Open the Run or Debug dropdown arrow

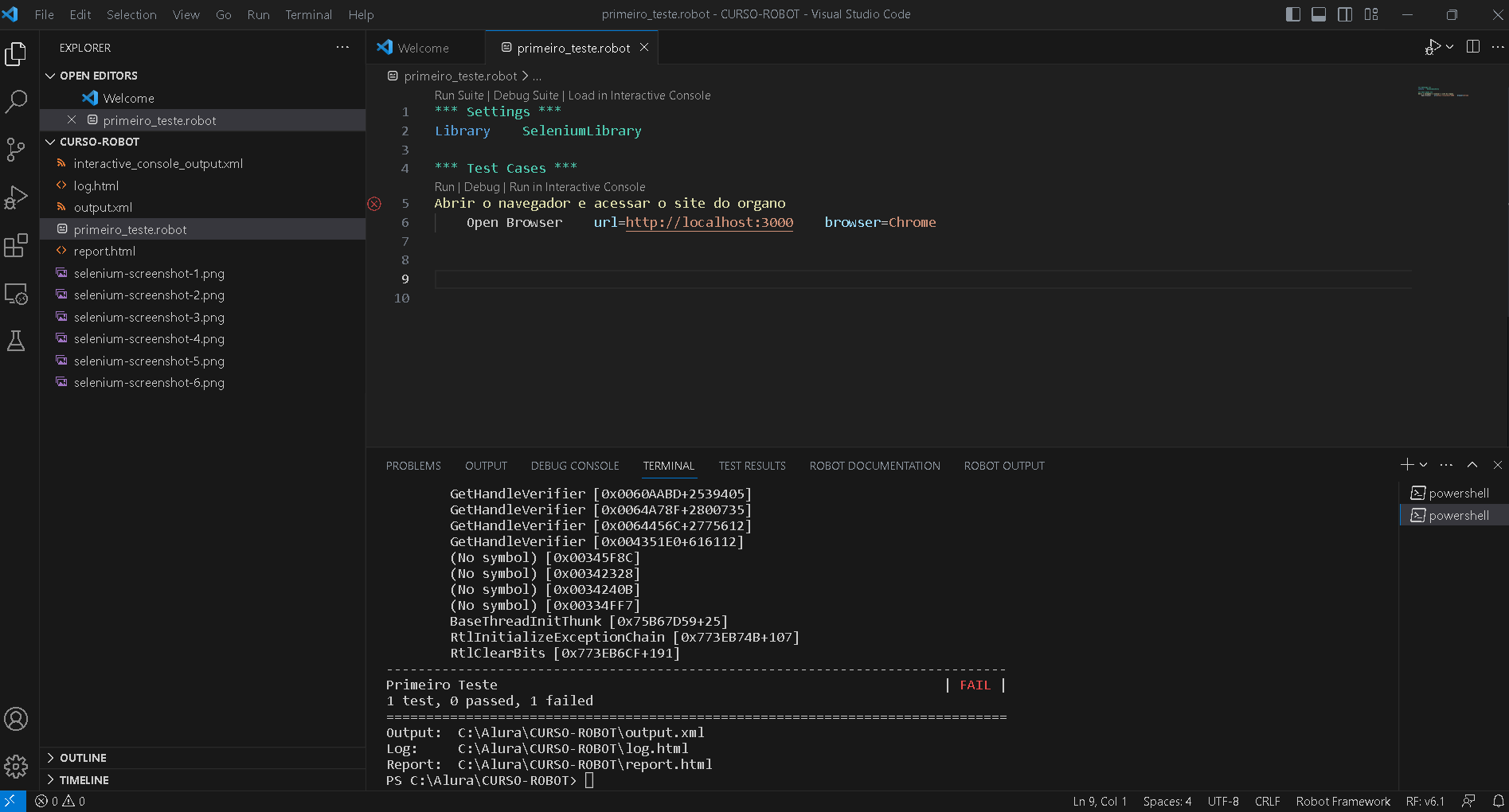(x=1450, y=47)
